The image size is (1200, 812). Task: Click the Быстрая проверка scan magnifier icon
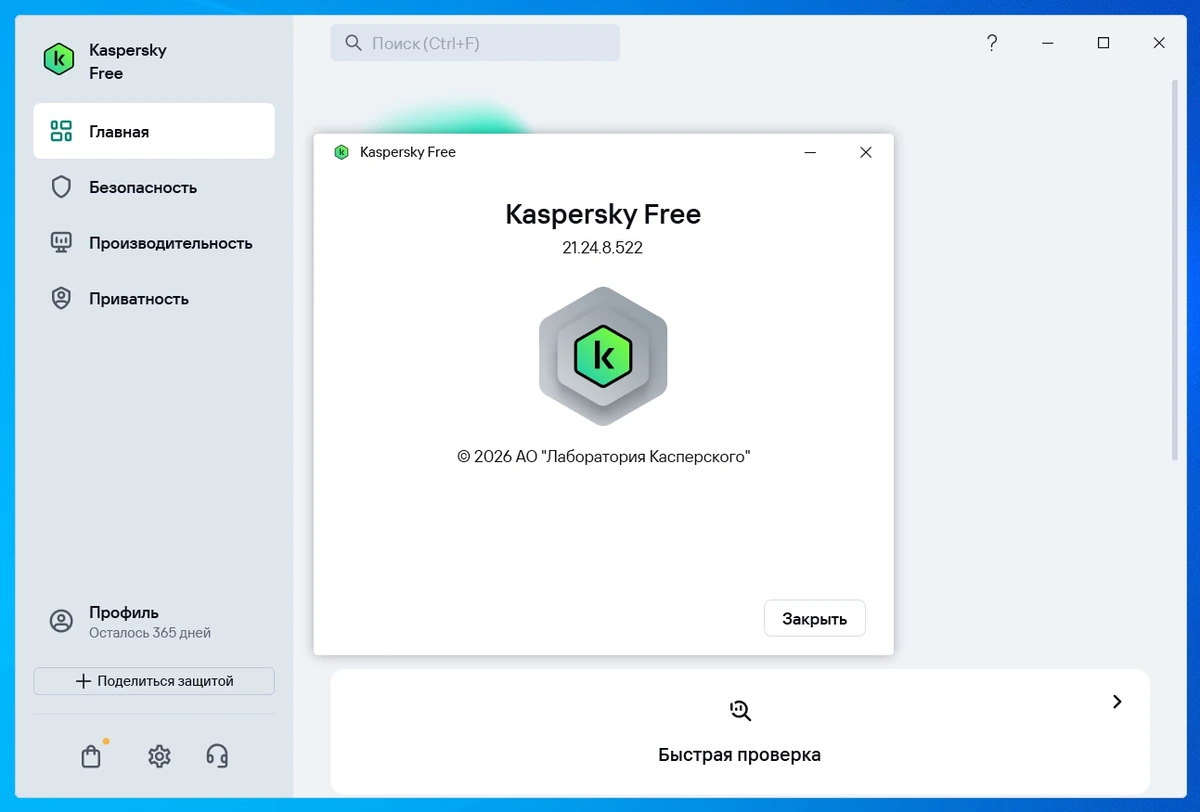pos(740,710)
